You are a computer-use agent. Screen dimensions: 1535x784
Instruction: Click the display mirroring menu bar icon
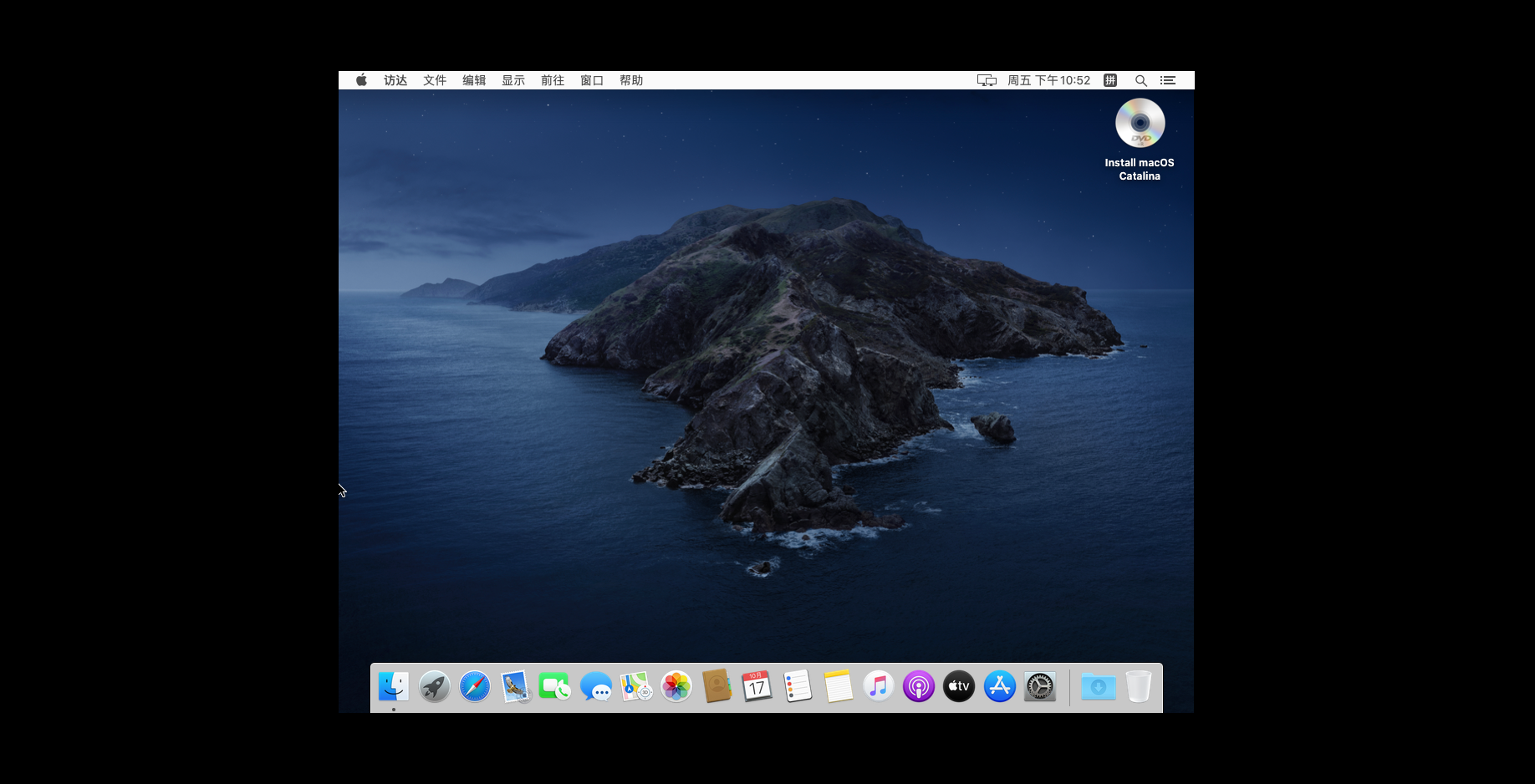pyautogui.click(x=987, y=80)
